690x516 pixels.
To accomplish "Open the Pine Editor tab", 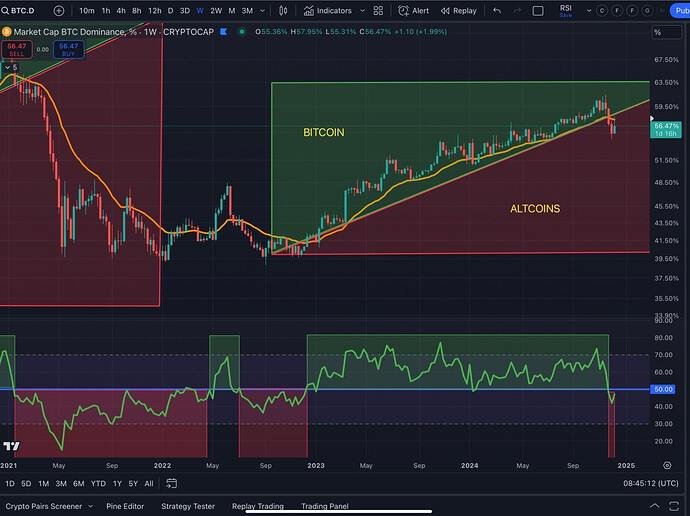I will (125, 506).
